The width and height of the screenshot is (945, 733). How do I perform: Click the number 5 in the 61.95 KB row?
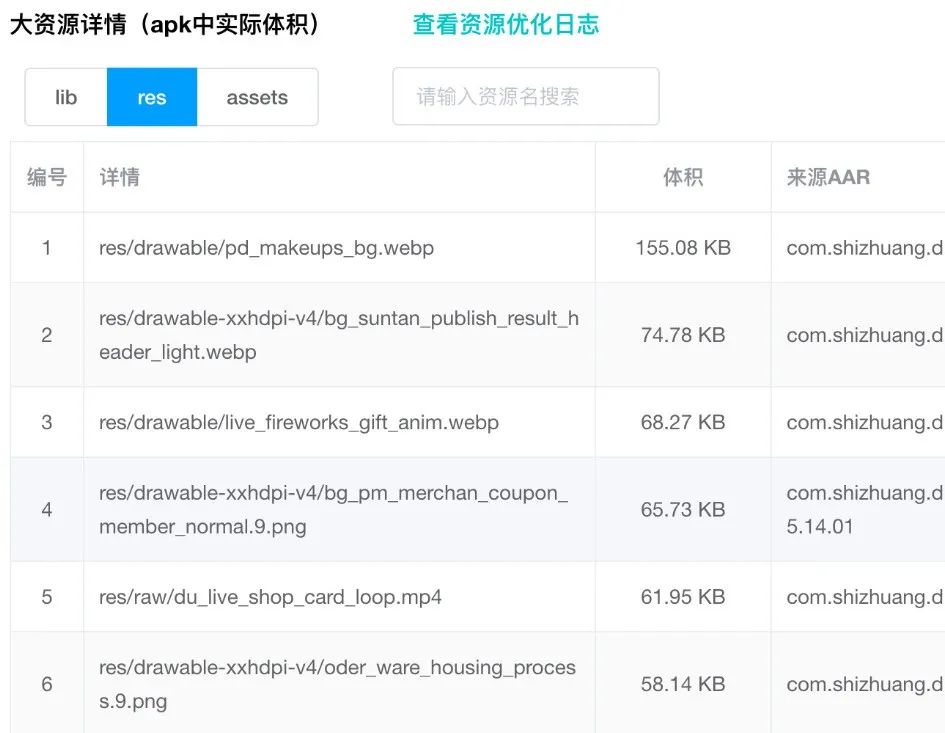click(46, 597)
